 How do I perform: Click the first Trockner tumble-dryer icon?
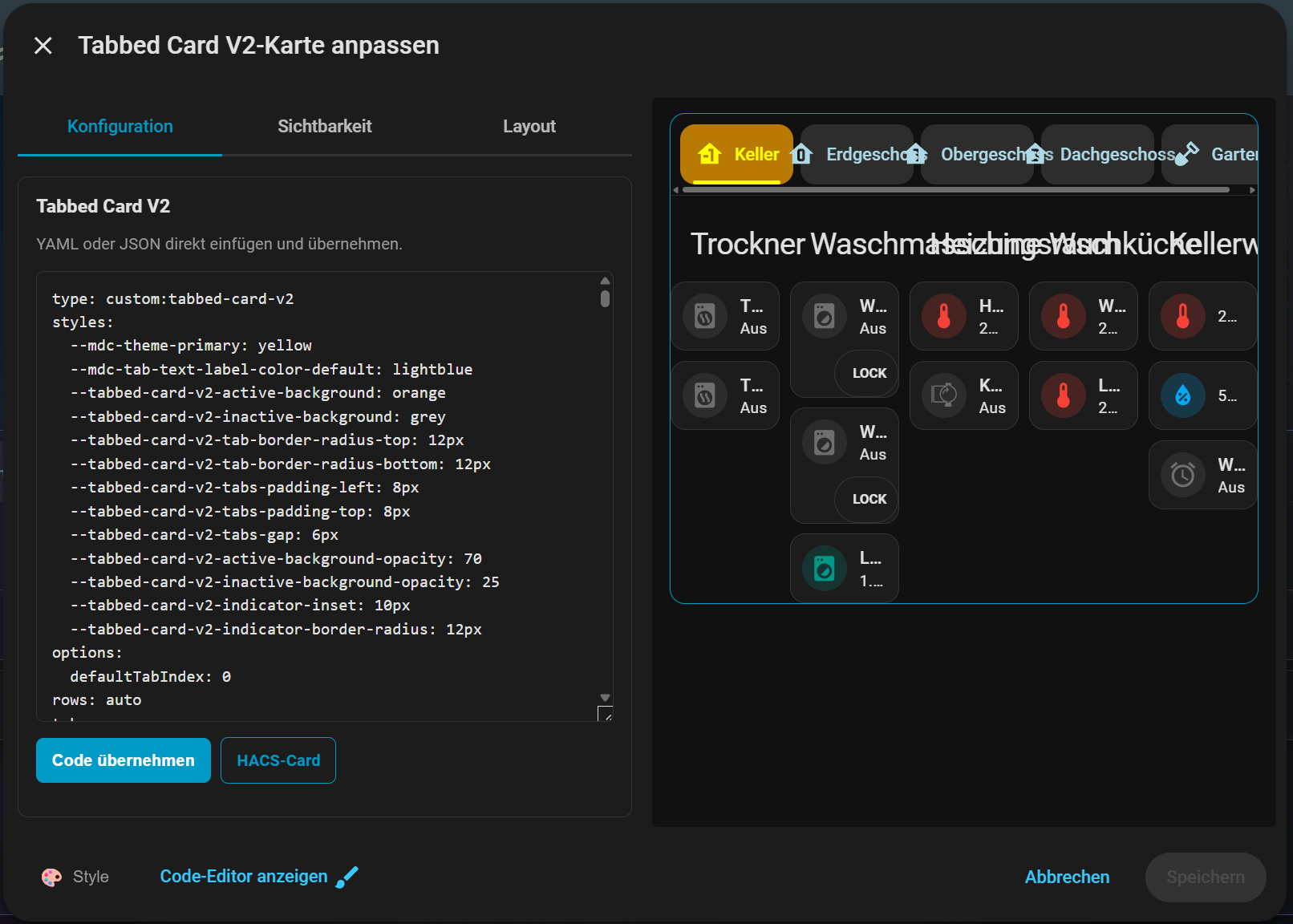[x=705, y=317]
